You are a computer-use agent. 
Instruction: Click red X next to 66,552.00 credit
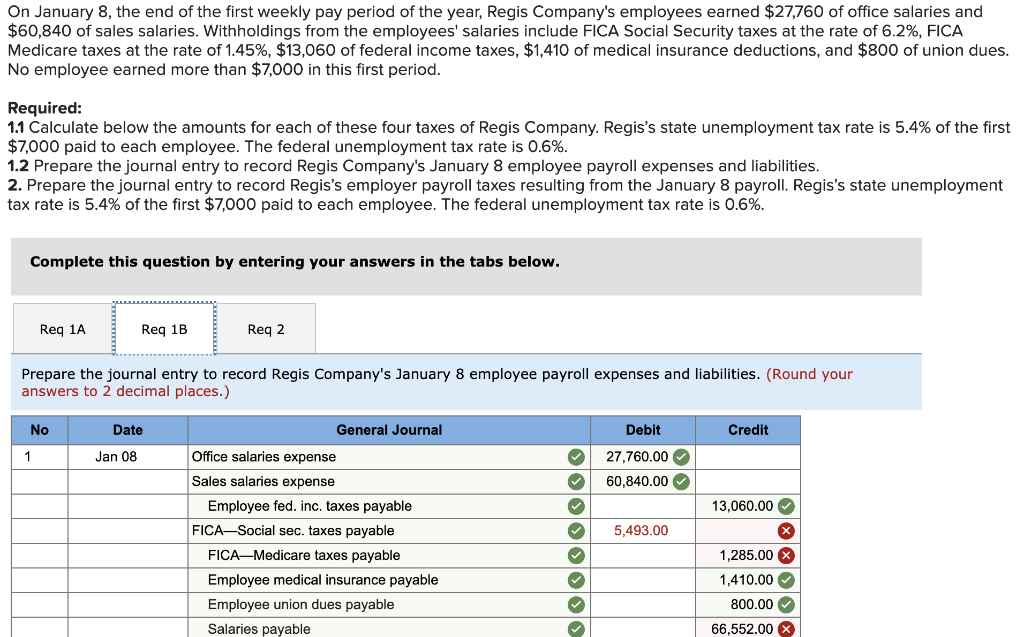point(786,629)
